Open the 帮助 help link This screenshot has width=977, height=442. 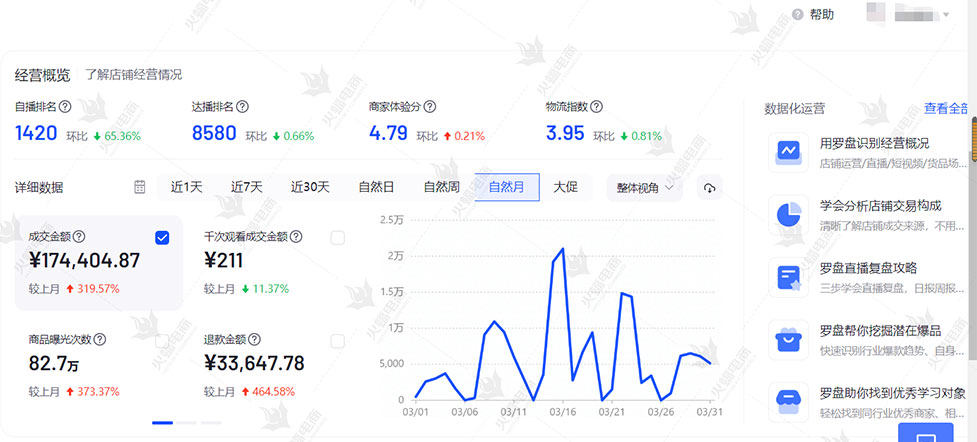(821, 15)
